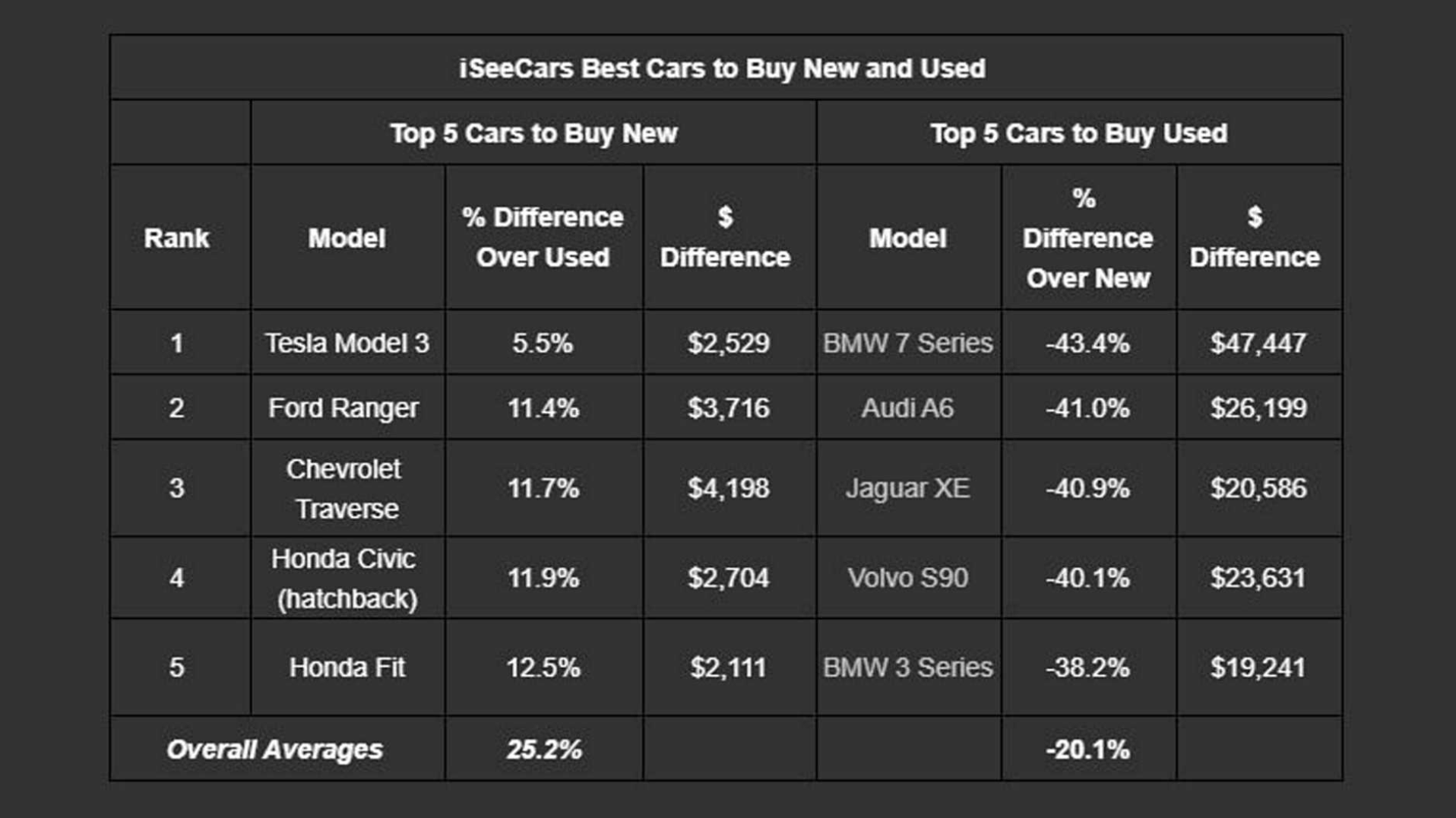Image resolution: width=1456 pixels, height=818 pixels.
Task: Click the -20.1% overall average value
Action: pyautogui.click(x=1087, y=750)
